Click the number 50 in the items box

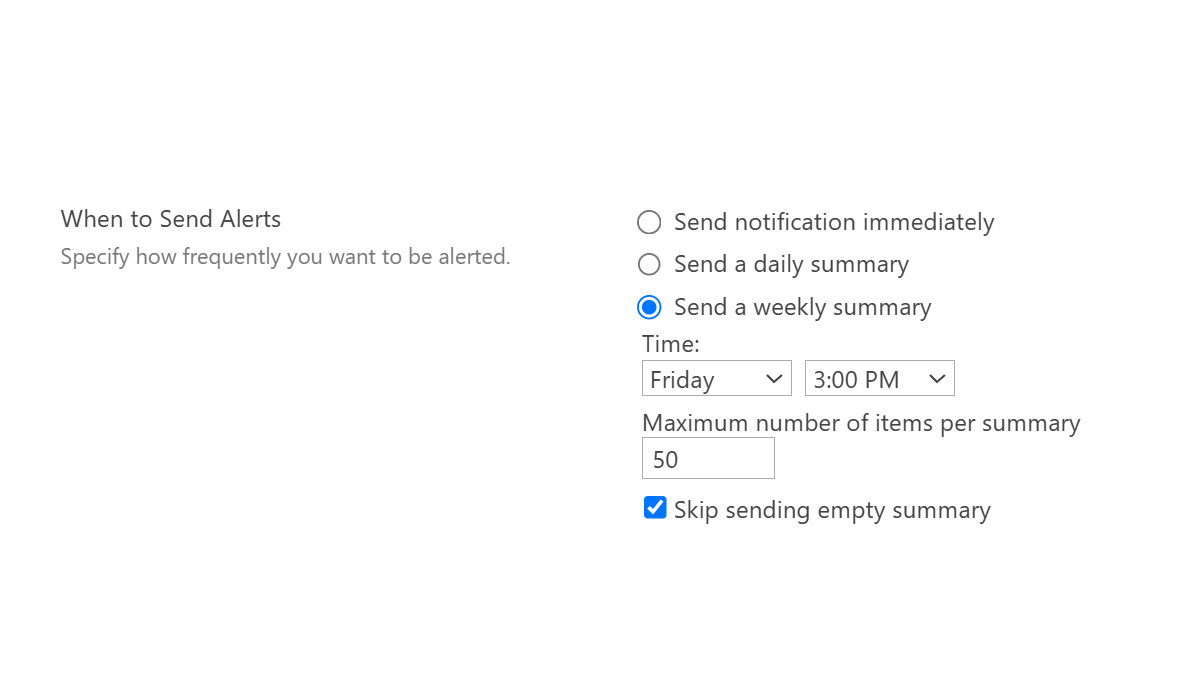(665, 460)
